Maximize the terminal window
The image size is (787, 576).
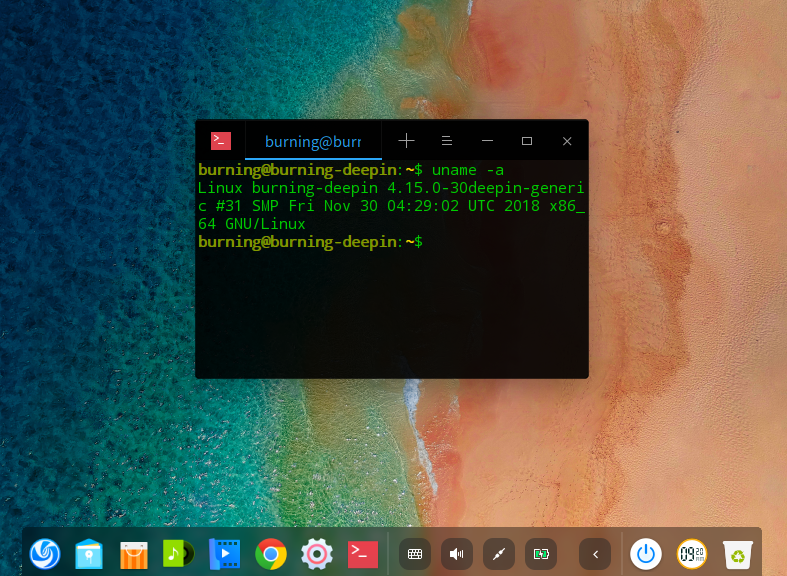coord(527,141)
